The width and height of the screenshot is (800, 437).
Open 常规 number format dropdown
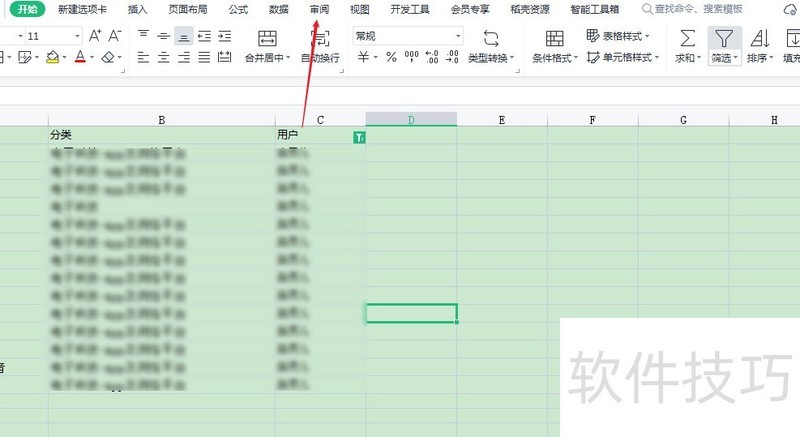pos(458,36)
